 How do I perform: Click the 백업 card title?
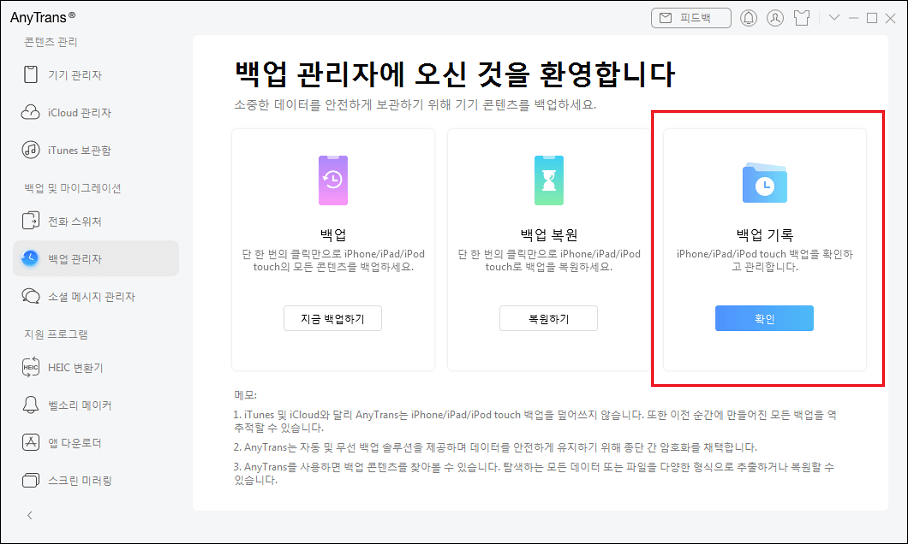pos(333,235)
